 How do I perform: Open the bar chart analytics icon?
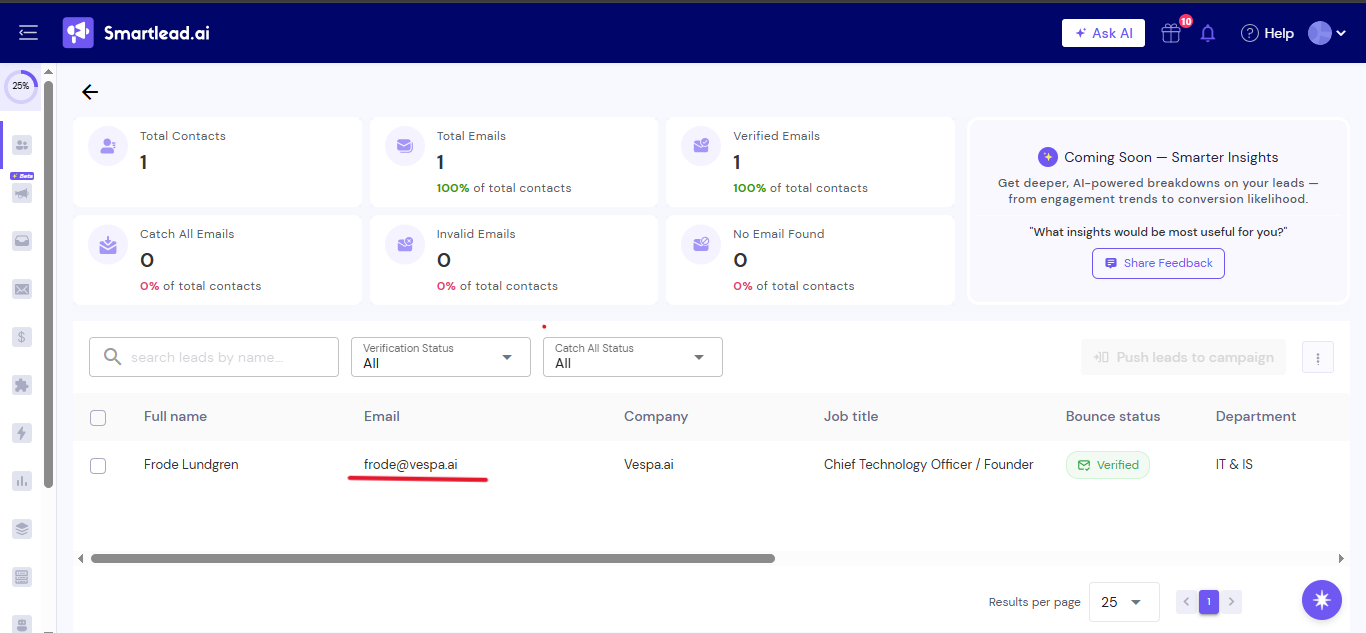[x=22, y=481]
